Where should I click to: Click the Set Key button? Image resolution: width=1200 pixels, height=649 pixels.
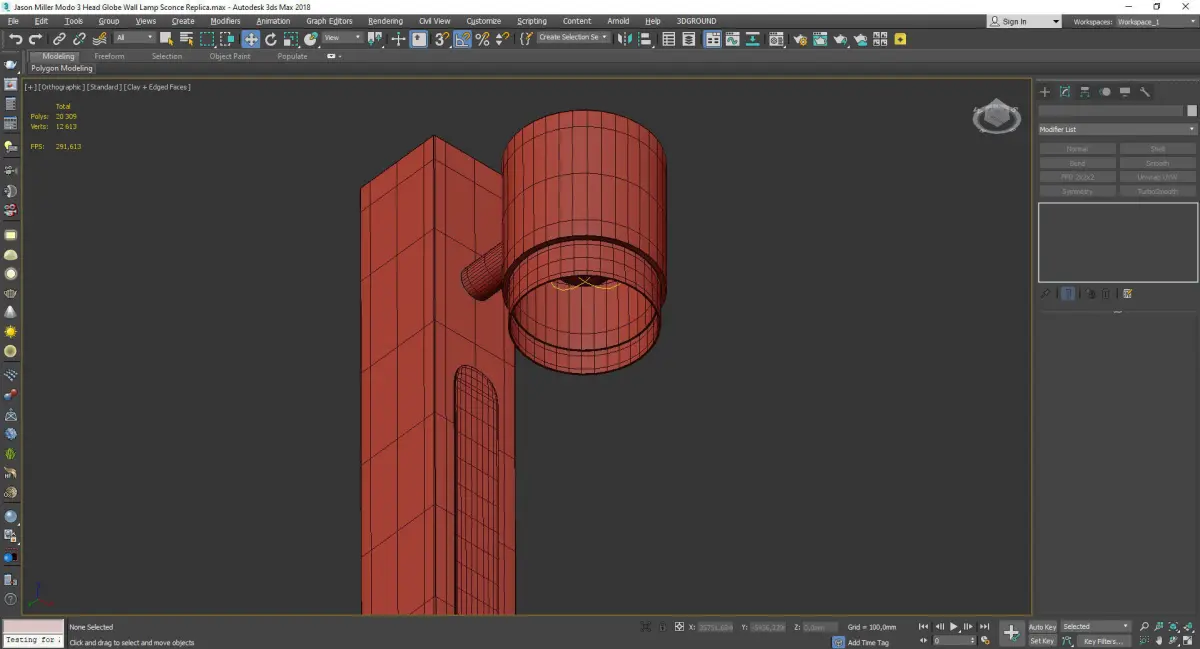pos(1042,641)
